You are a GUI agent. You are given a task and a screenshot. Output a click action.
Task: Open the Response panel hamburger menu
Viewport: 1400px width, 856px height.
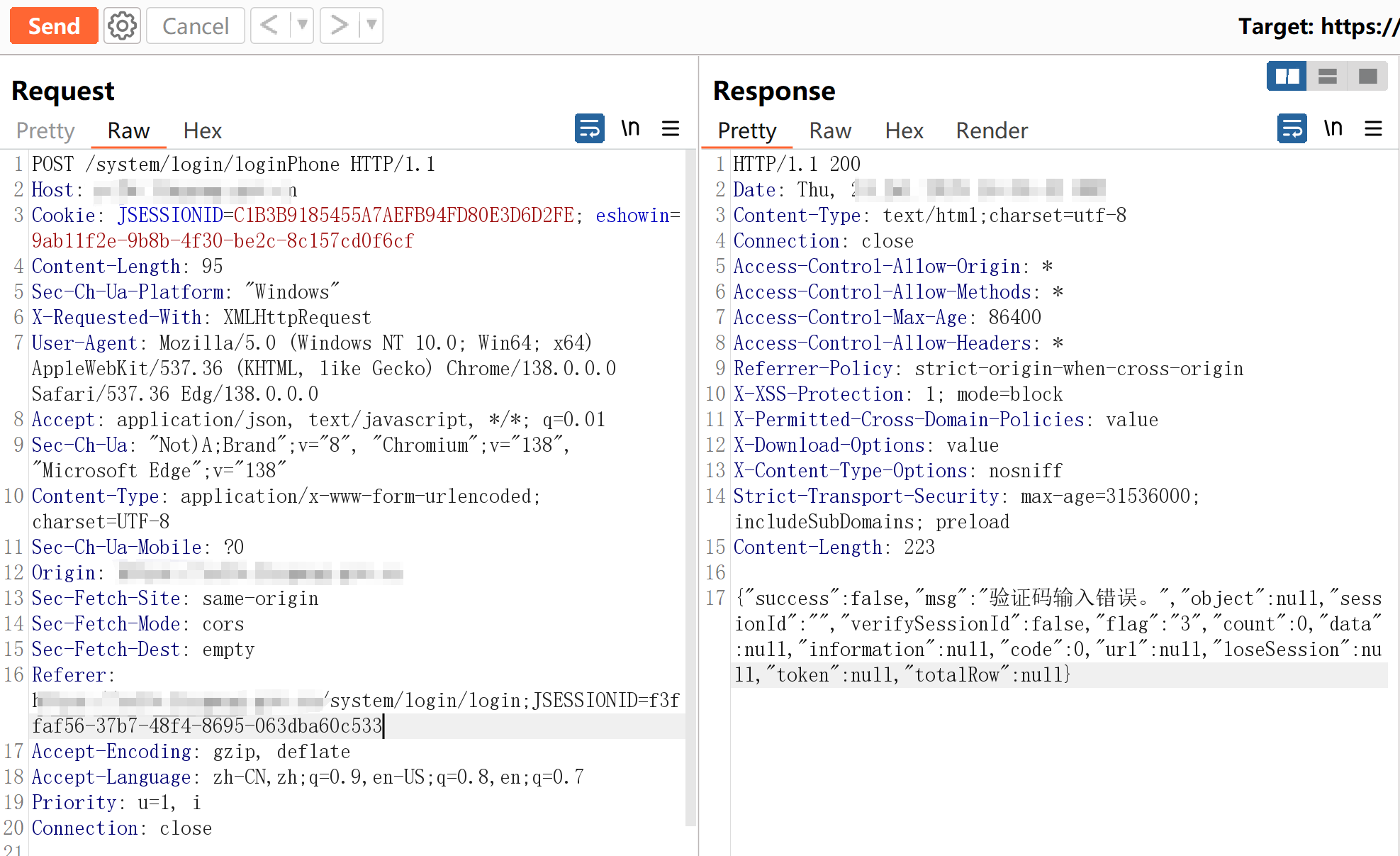click(1373, 128)
